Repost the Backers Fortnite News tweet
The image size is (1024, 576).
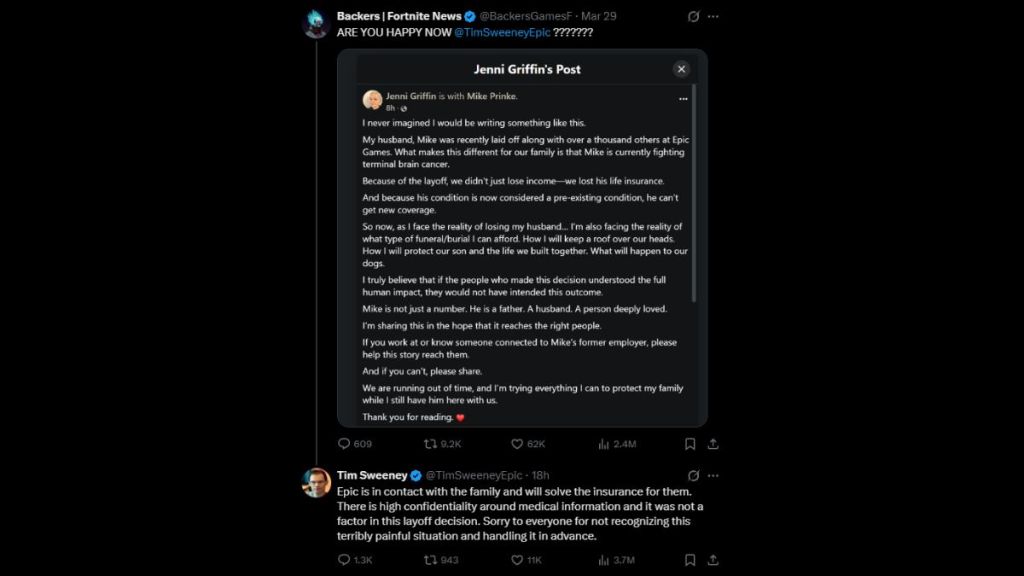(431, 444)
